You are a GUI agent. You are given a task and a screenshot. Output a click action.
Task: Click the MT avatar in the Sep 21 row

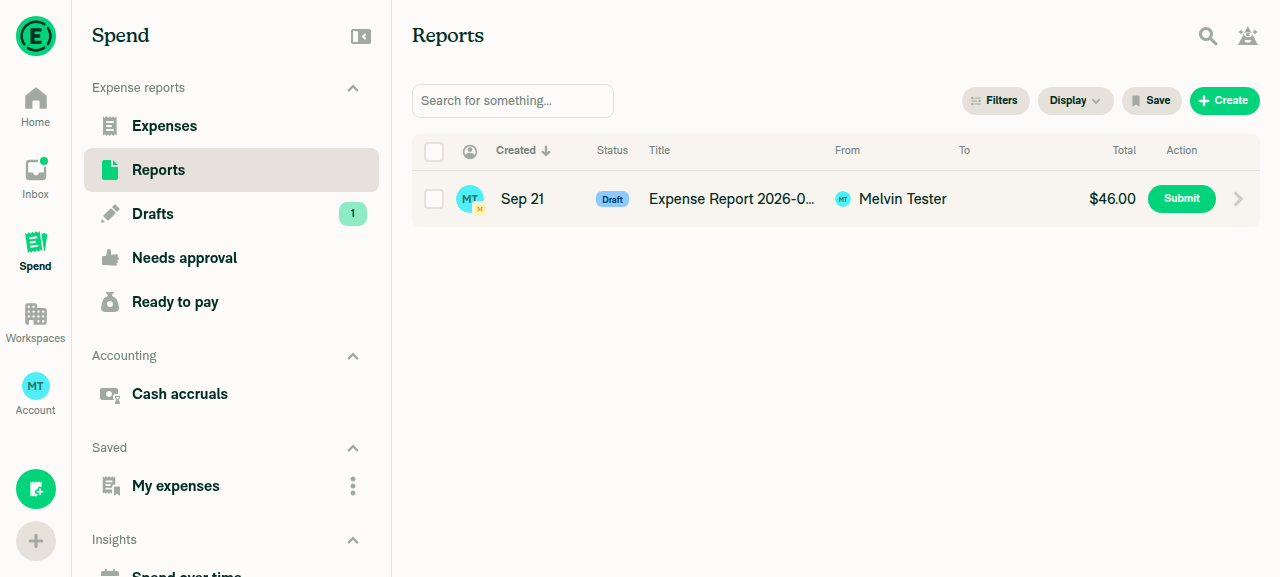[x=470, y=199]
